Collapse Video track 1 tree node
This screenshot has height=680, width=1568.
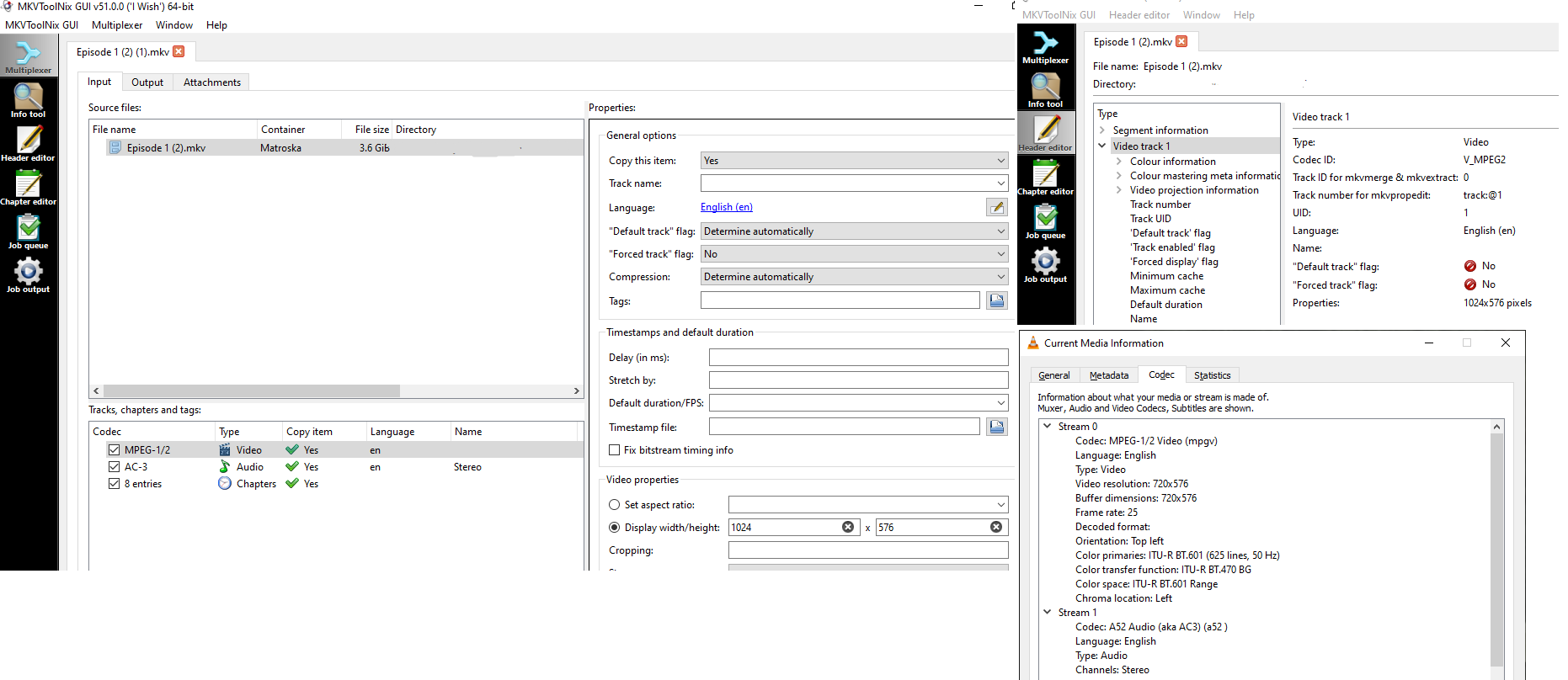(1102, 146)
